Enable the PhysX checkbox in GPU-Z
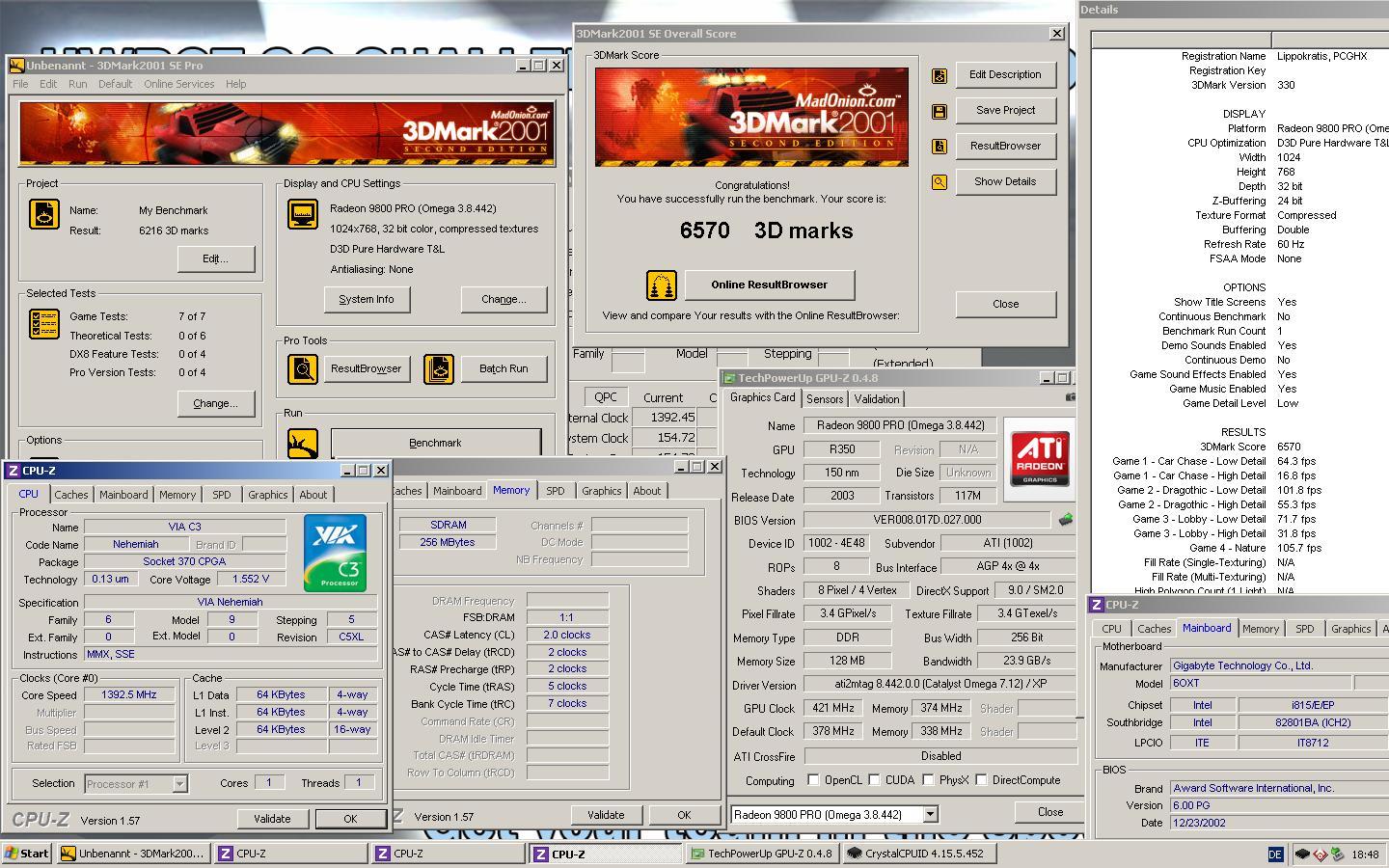 click(x=927, y=780)
